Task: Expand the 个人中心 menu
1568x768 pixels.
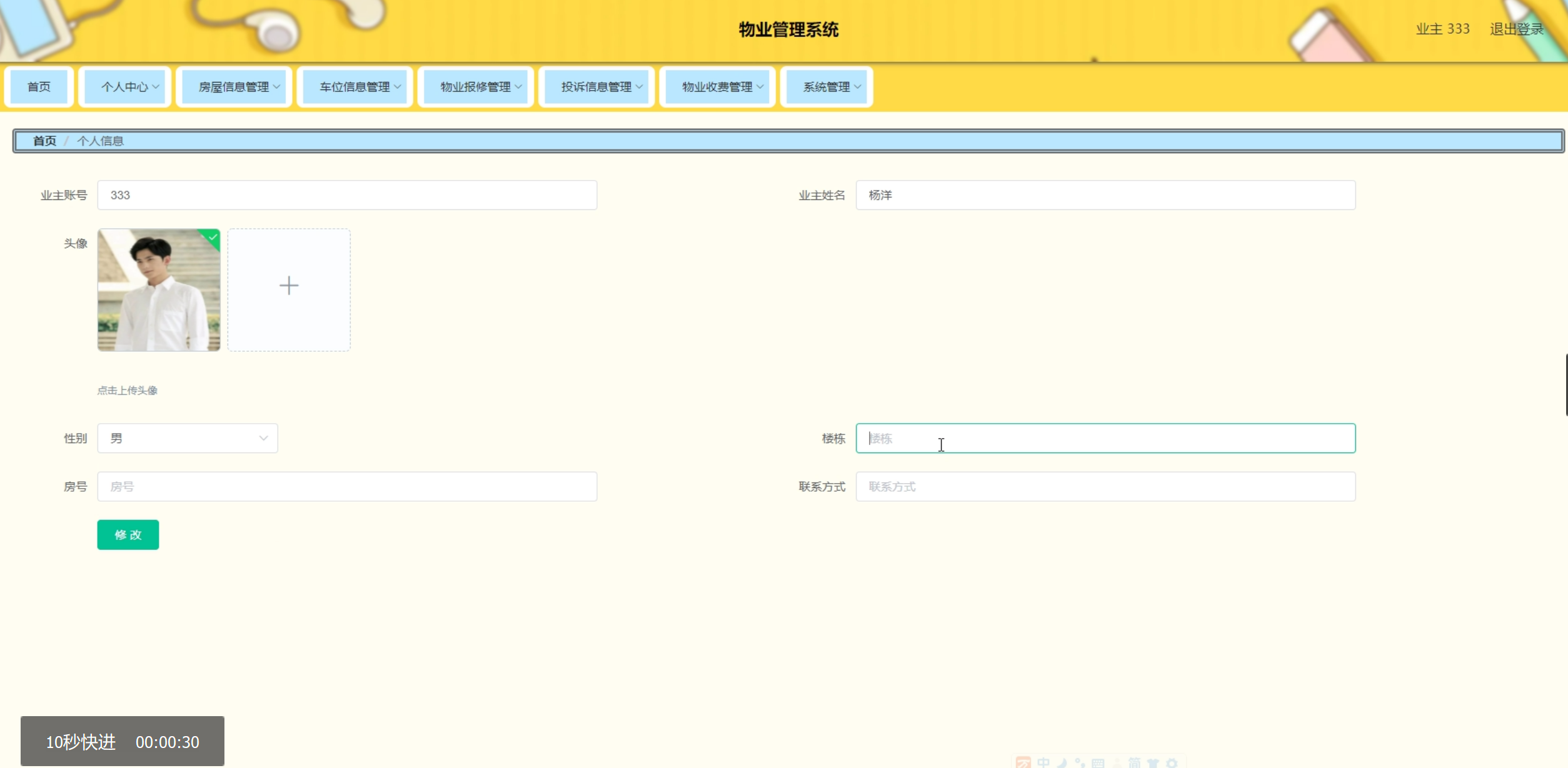Action: (125, 87)
